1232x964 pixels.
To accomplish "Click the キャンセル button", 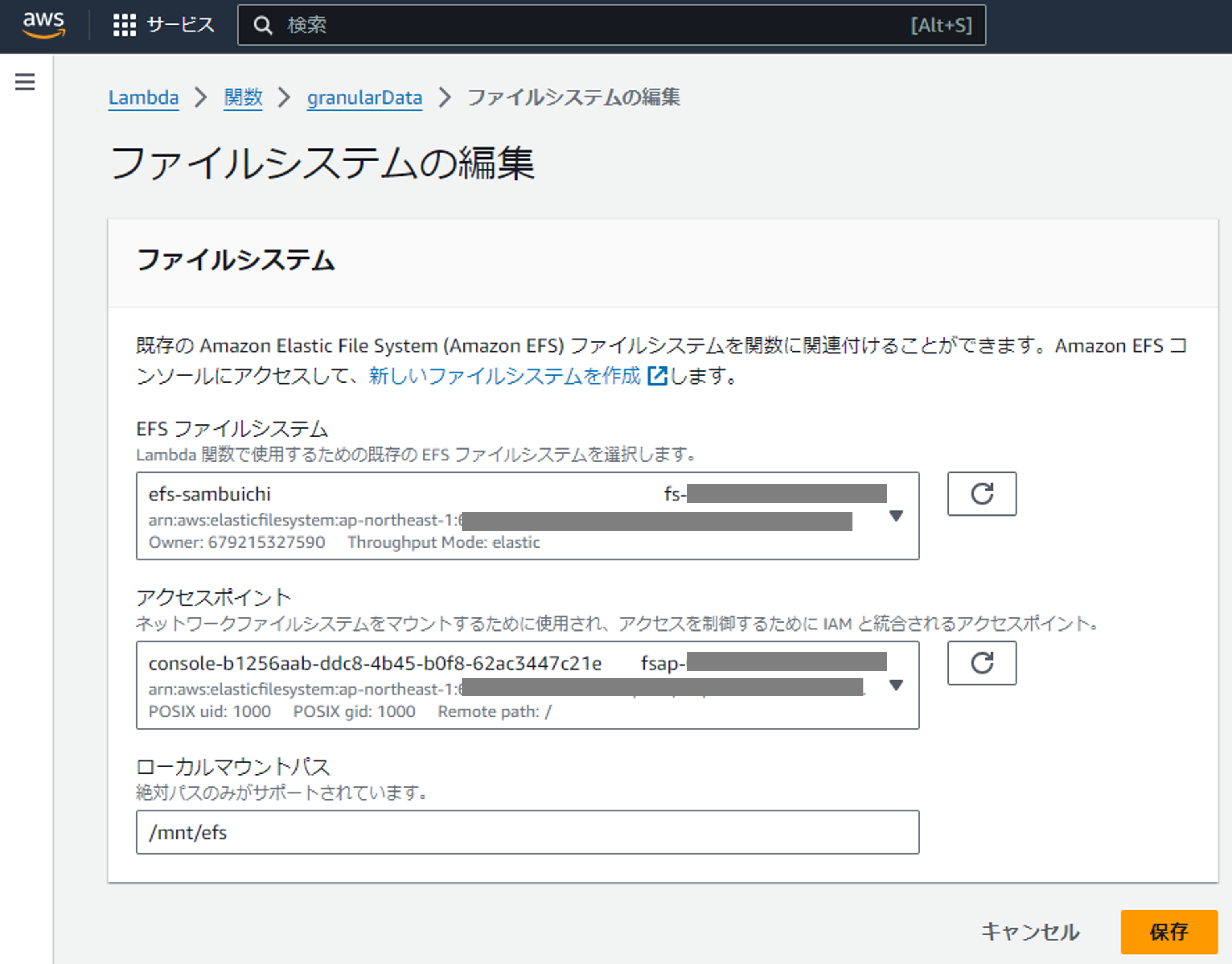I will [x=1030, y=931].
